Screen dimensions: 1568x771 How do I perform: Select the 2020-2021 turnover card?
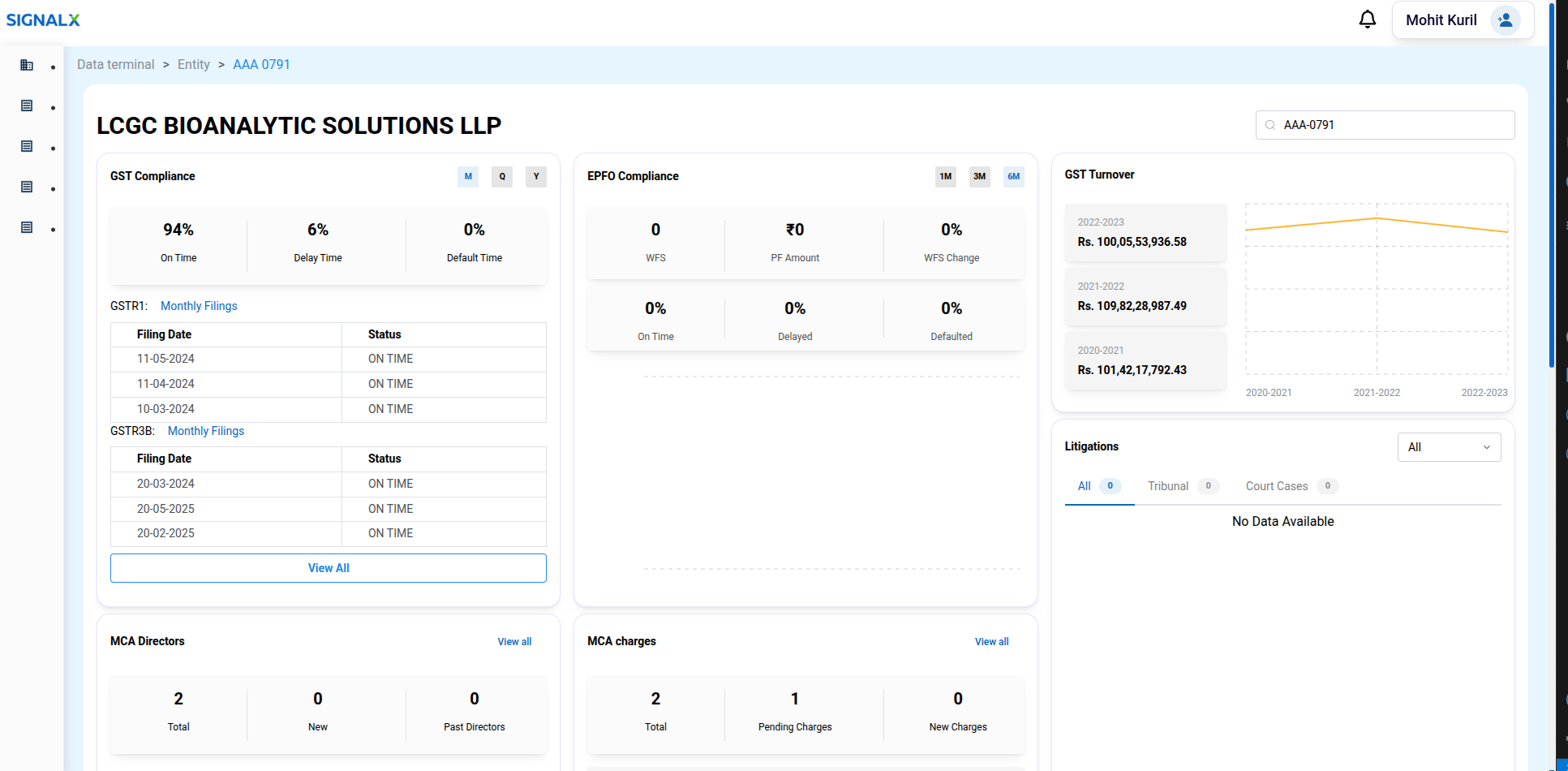tap(1145, 361)
